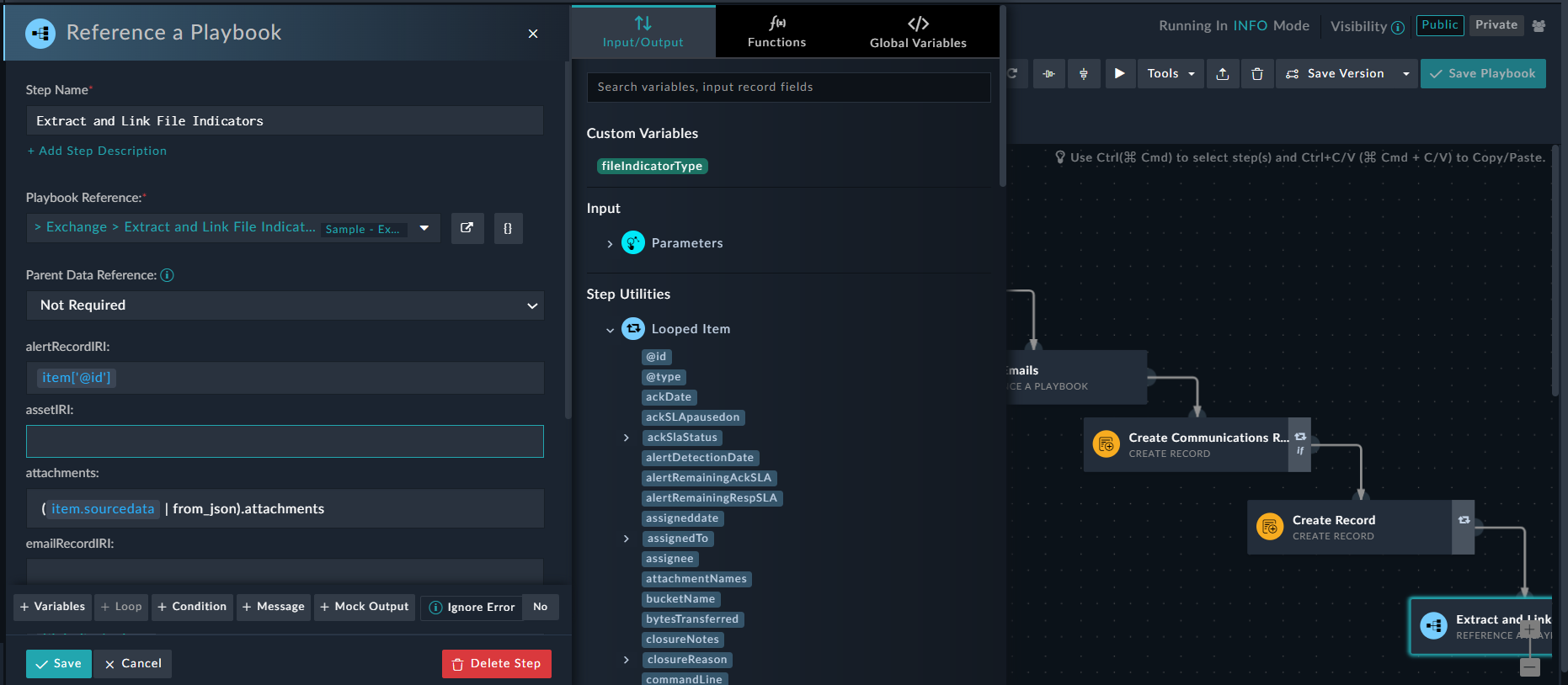Switch to the Input/Output tab
1568x685 pixels.
point(643,32)
